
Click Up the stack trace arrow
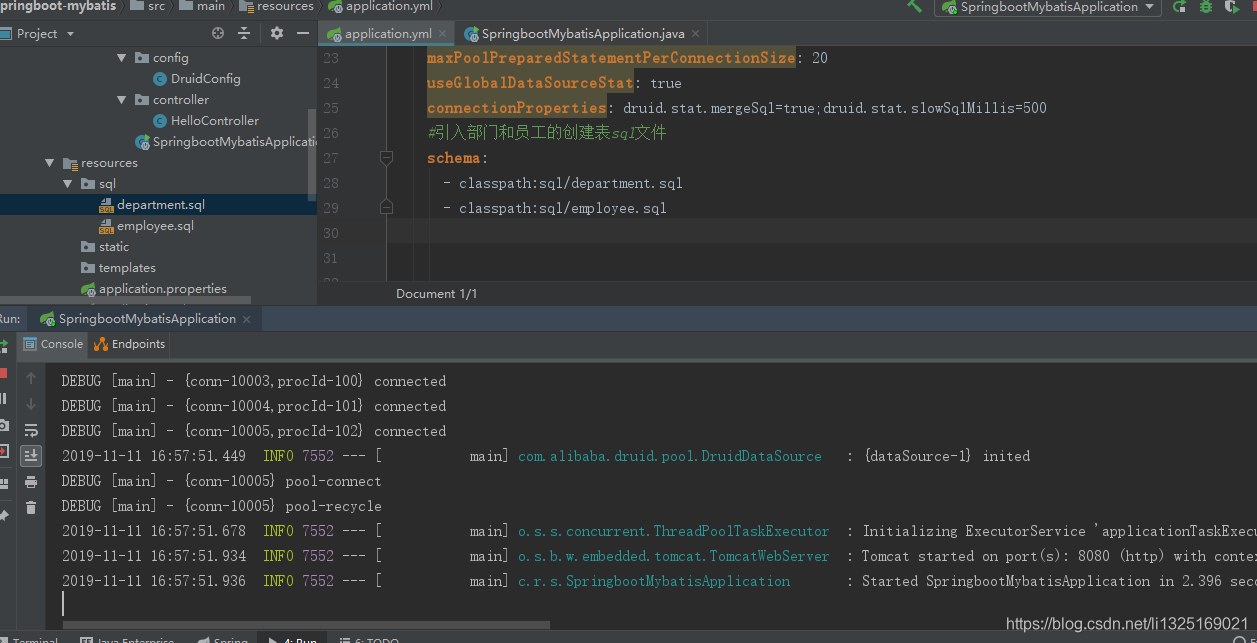(31, 378)
